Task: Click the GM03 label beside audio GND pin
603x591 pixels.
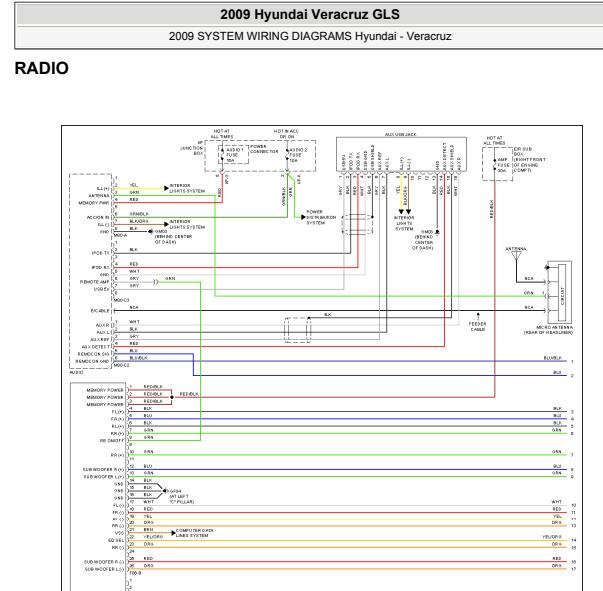Action: point(161,231)
